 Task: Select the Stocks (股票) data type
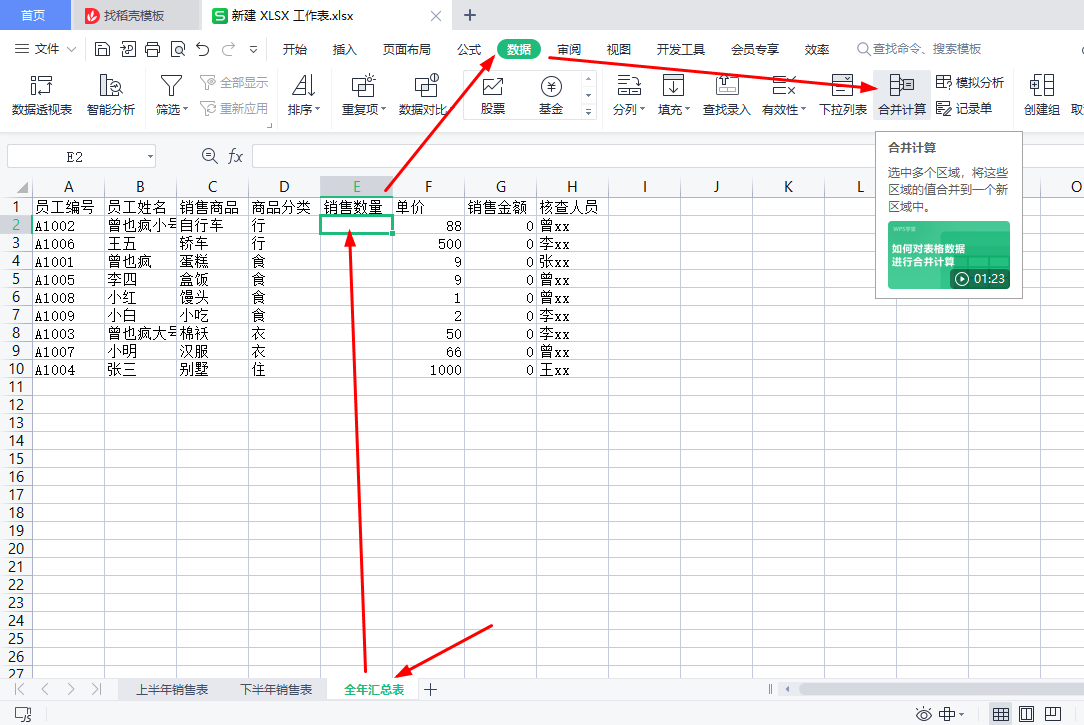pos(493,95)
